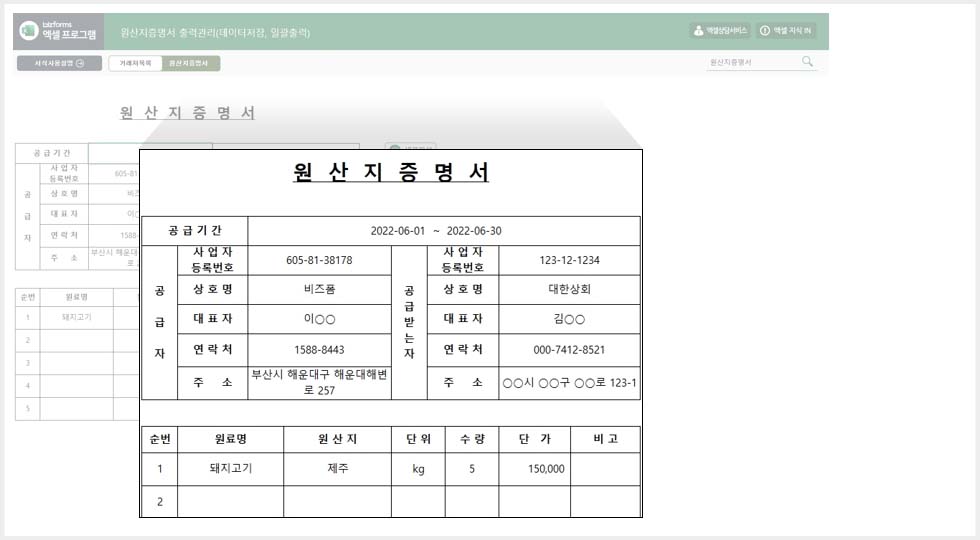Click the background sheet 돼지고기 cell
Screen dimensions: 980x540
click(x=76, y=318)
